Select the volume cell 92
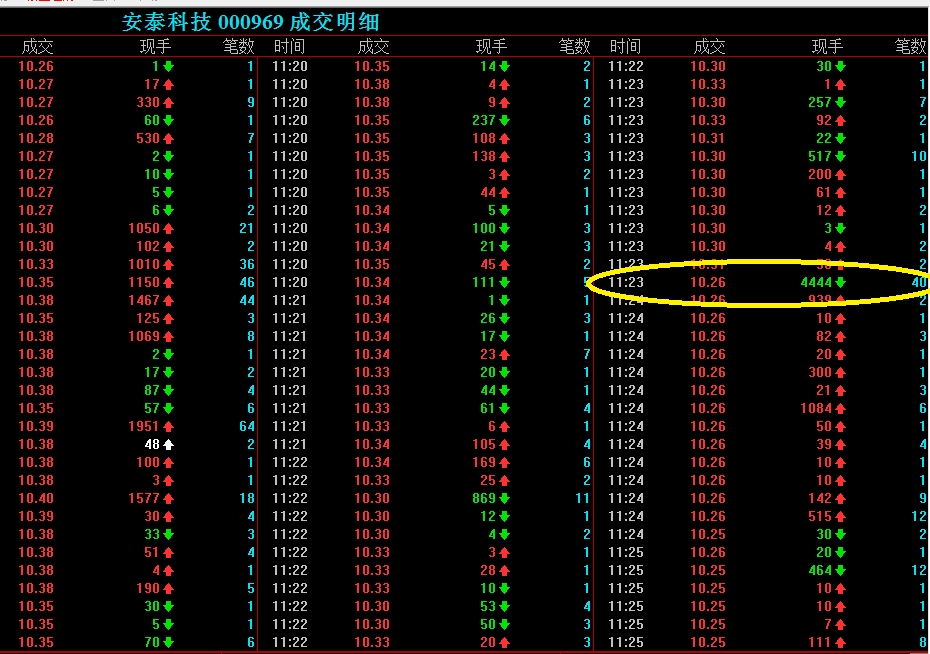Screen dimensions: 930x654 (x=824, y=120)
